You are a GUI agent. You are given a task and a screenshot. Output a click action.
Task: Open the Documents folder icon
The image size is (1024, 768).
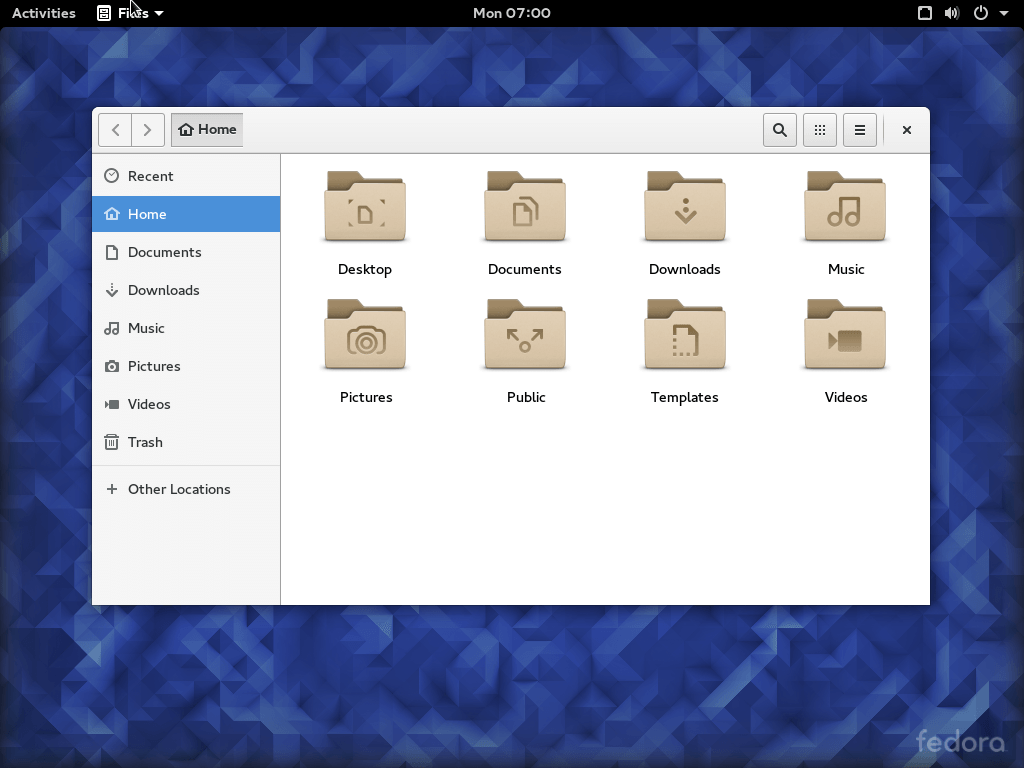[x=525, y=208]
